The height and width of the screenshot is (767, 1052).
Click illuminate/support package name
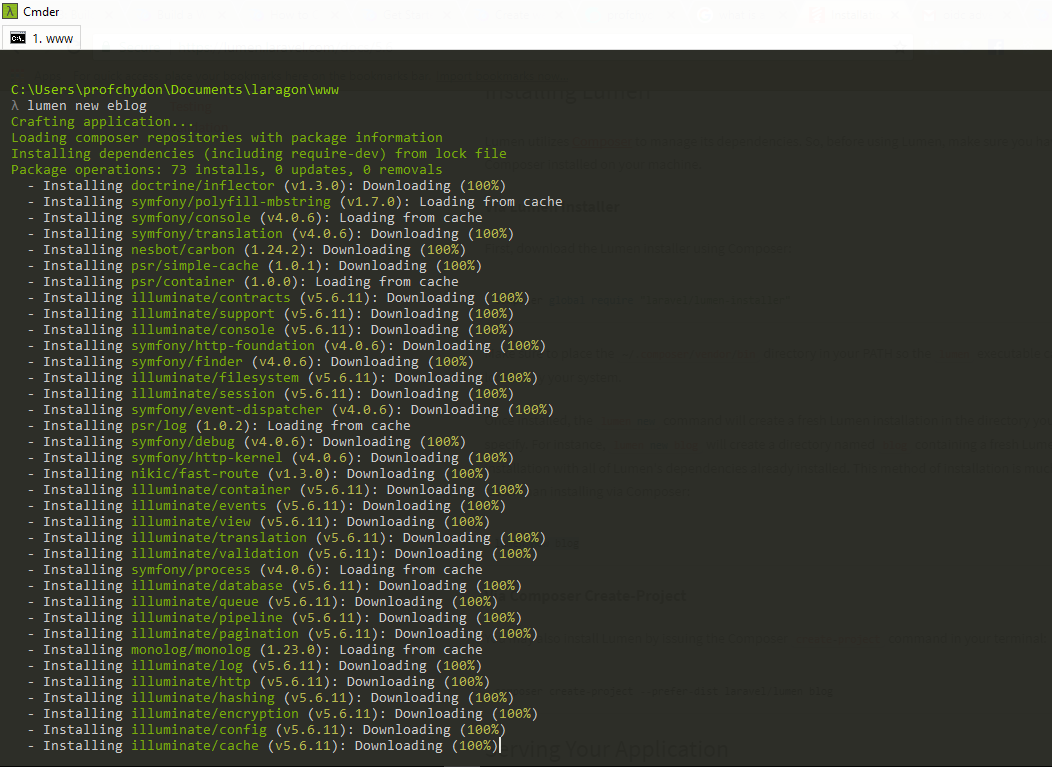(203, 313)
